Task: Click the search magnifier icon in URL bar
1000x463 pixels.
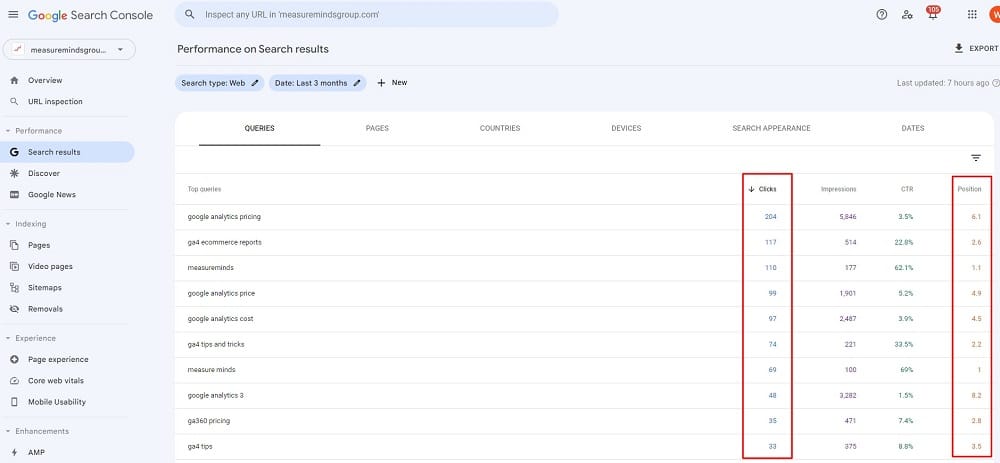Action: tap(189, 14)
